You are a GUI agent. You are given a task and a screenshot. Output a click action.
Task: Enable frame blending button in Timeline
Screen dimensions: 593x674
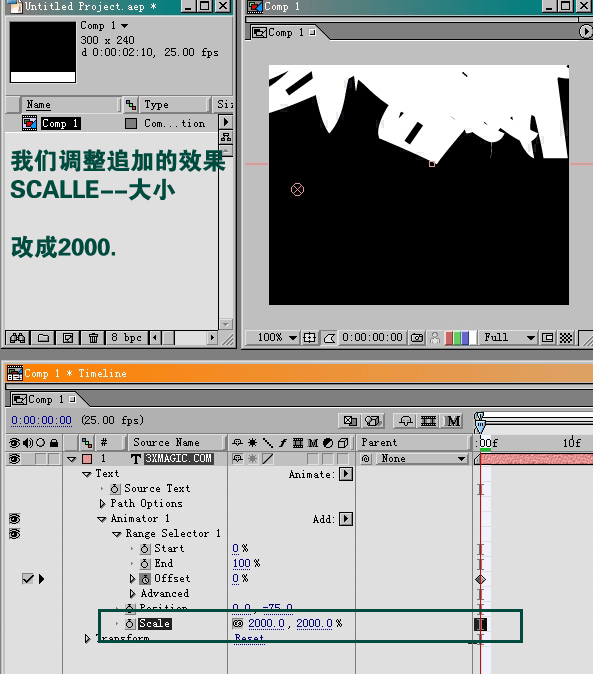tap(428, 421)
